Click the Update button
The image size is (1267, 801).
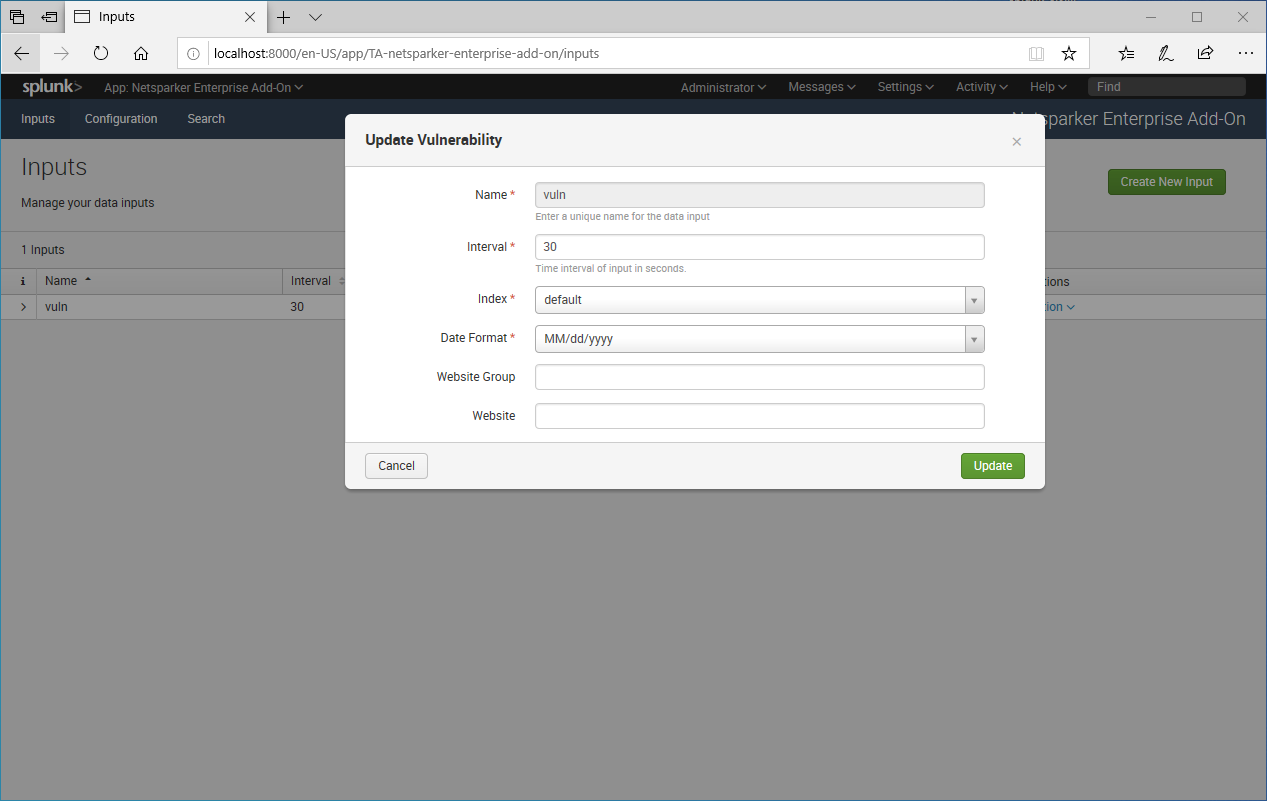[992, 465]
